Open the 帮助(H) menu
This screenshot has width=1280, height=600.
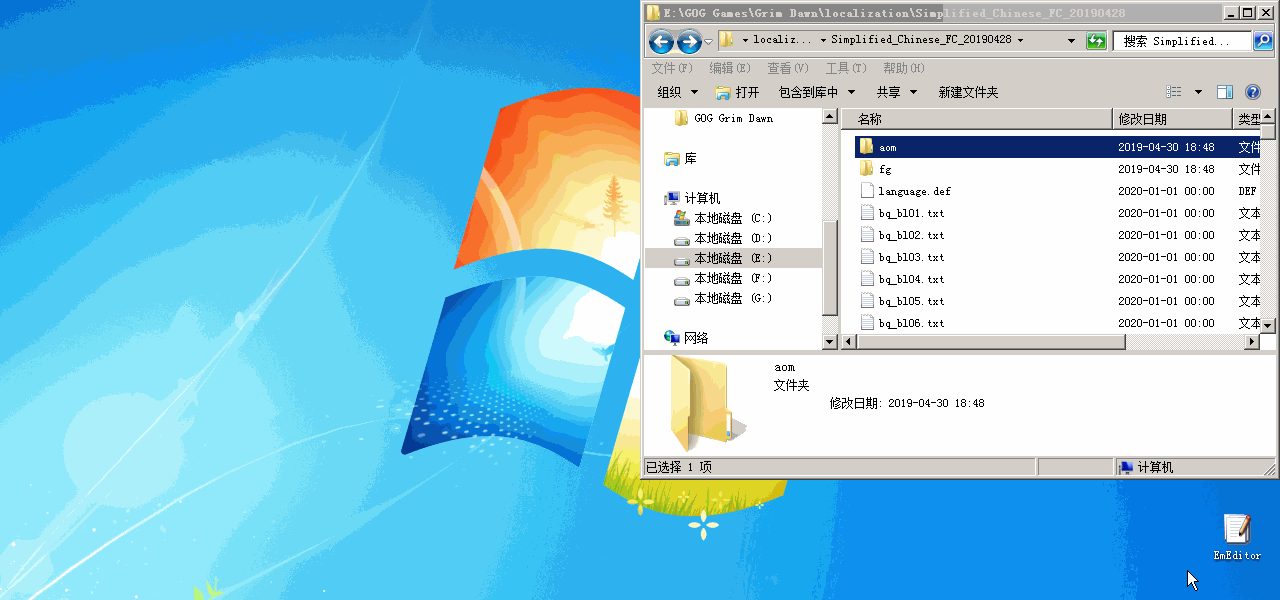pyautogui.click(x=904, y=68)
